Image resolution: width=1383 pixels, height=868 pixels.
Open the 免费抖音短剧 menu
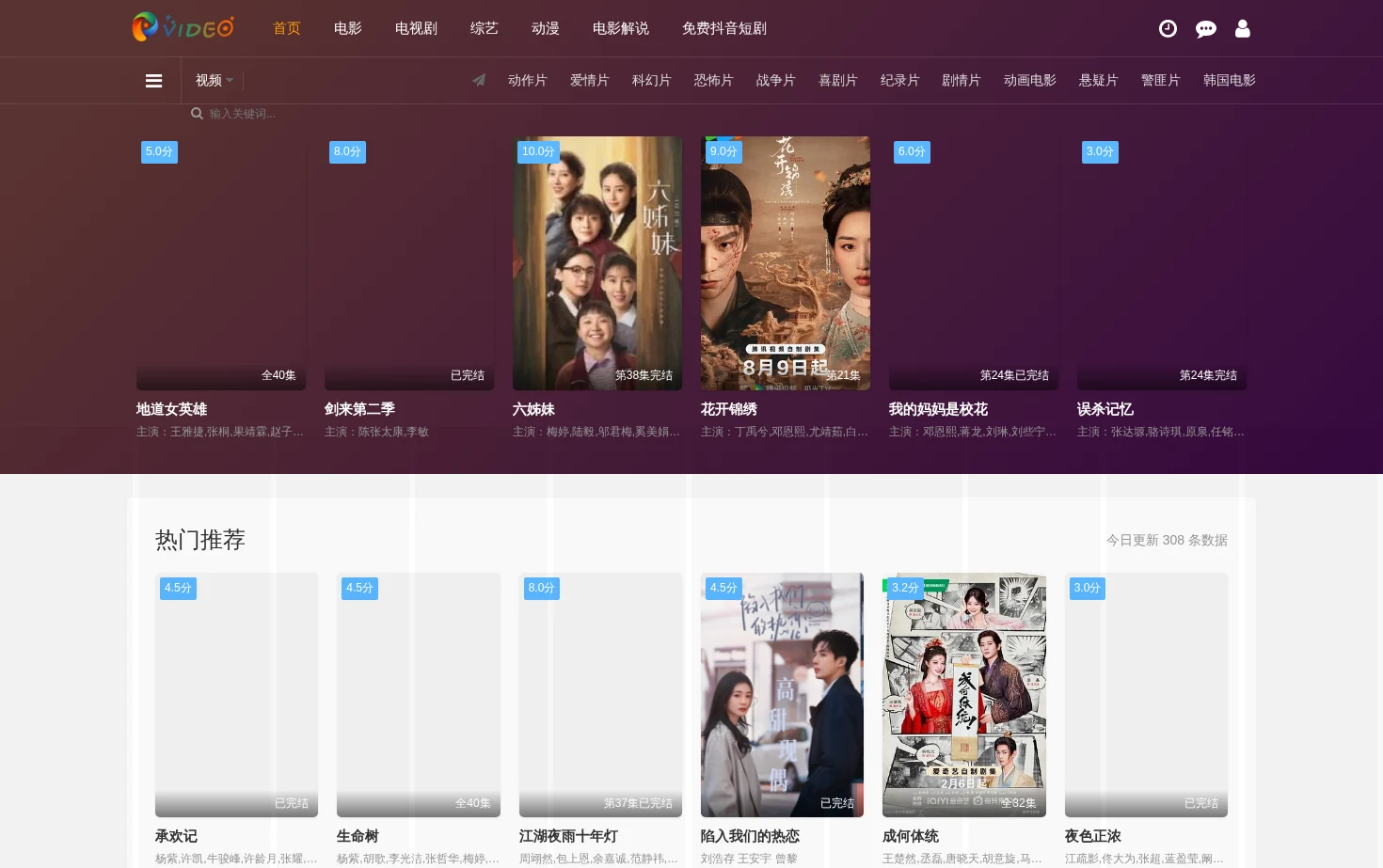[x=724, y=28]
